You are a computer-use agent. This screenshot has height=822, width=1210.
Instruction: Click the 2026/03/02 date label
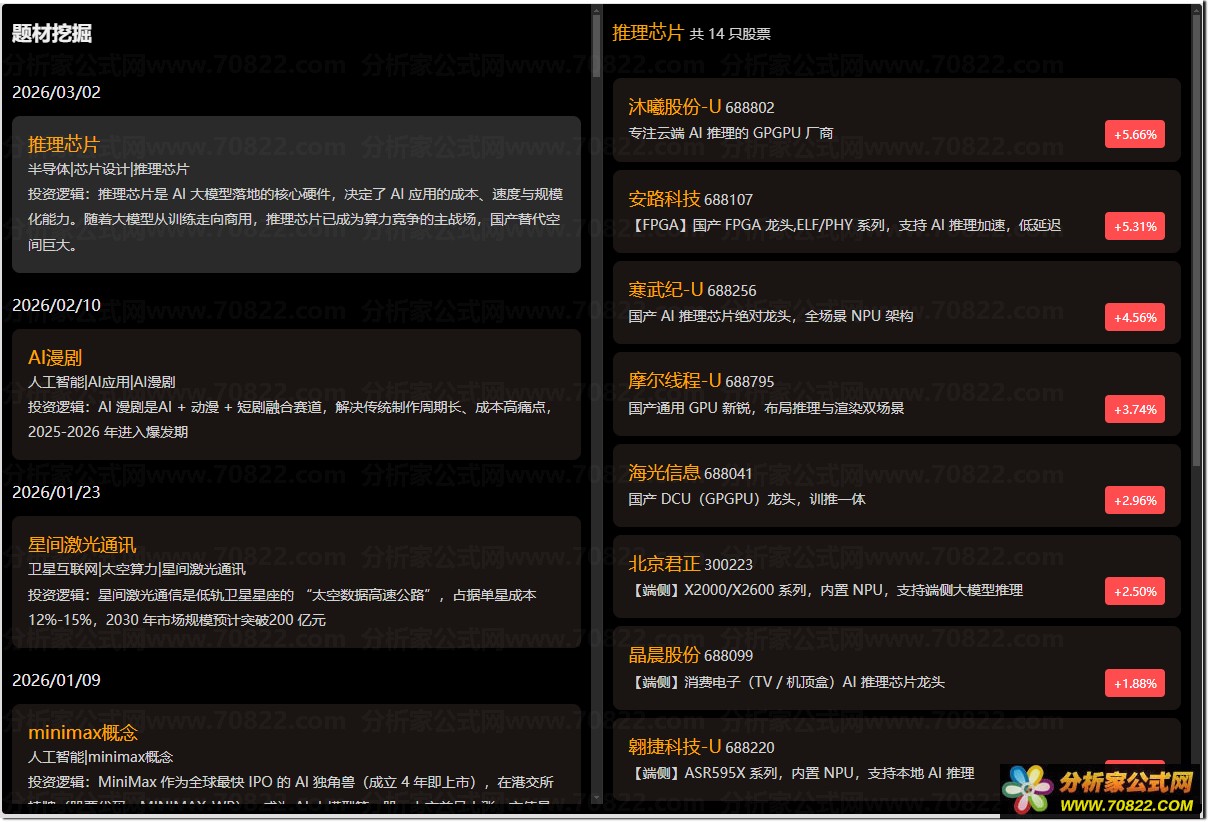[x=56, y=93]
